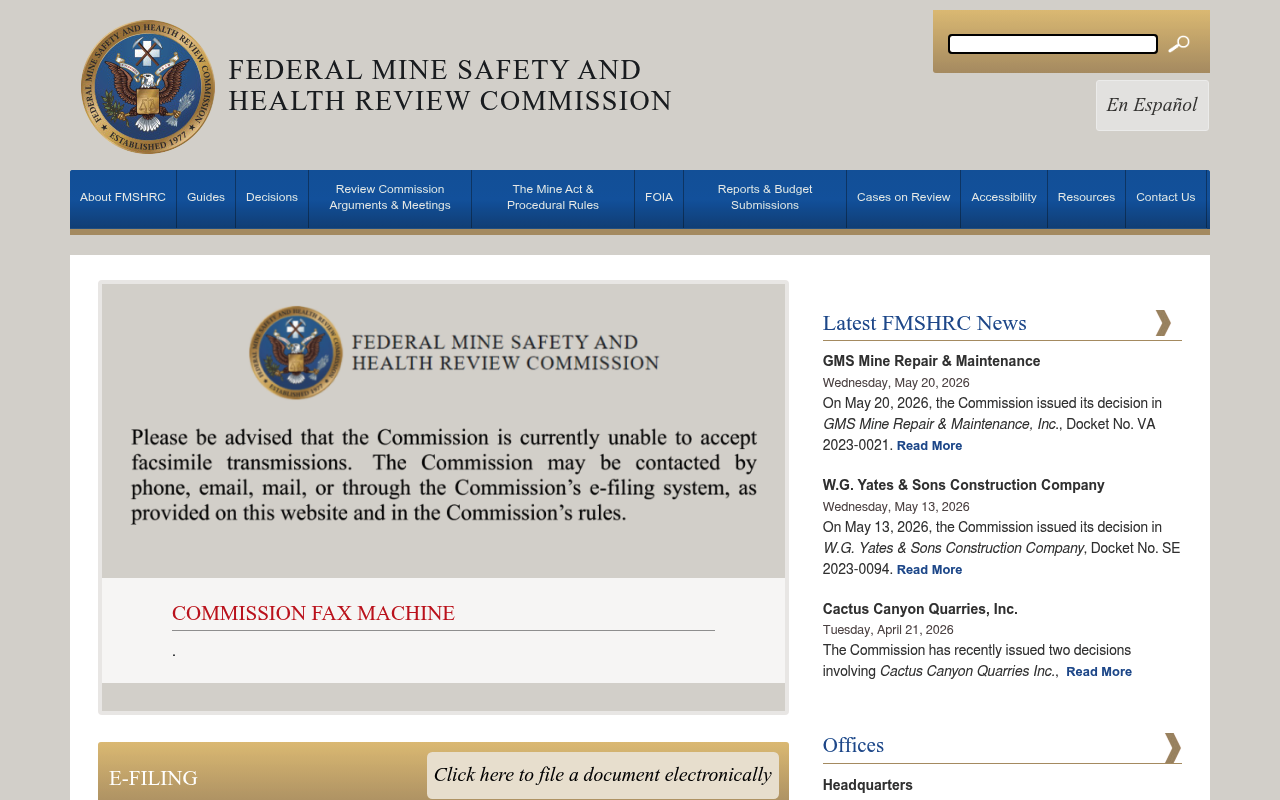The height and width of the screenshot is (800, 1280).
Task: Open the Commission Fax Machine heading link
Action: (x=313, y=613)
